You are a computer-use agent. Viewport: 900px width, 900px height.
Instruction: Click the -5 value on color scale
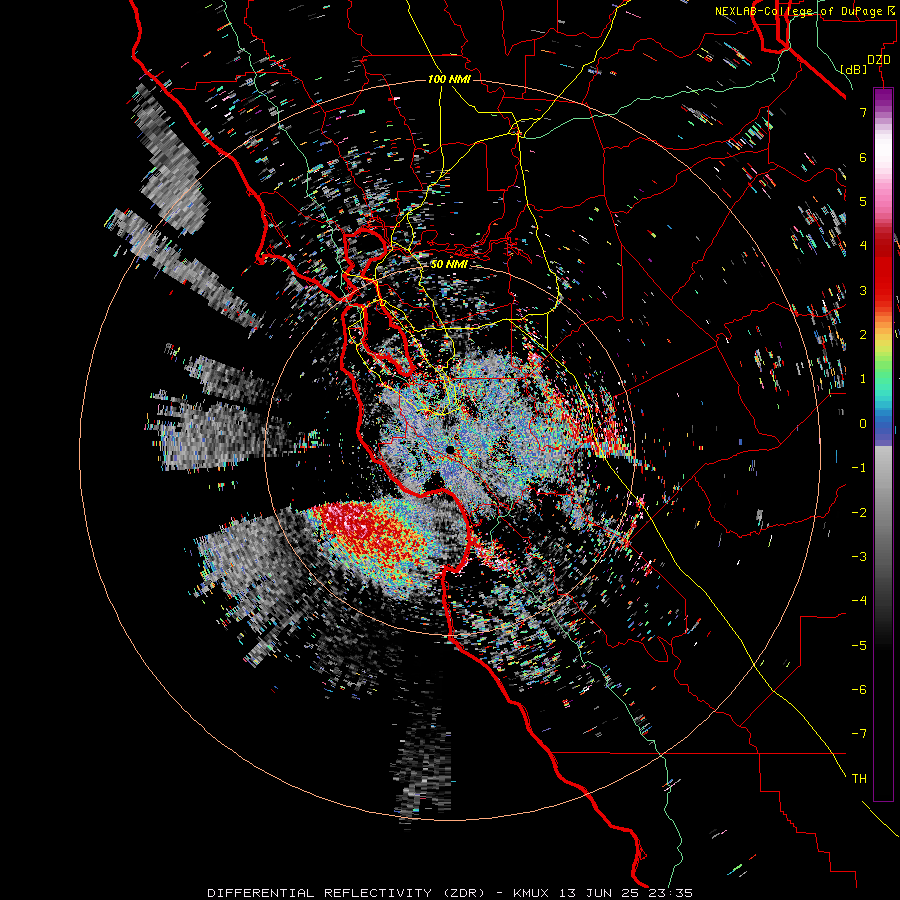[x=859, y=646]
